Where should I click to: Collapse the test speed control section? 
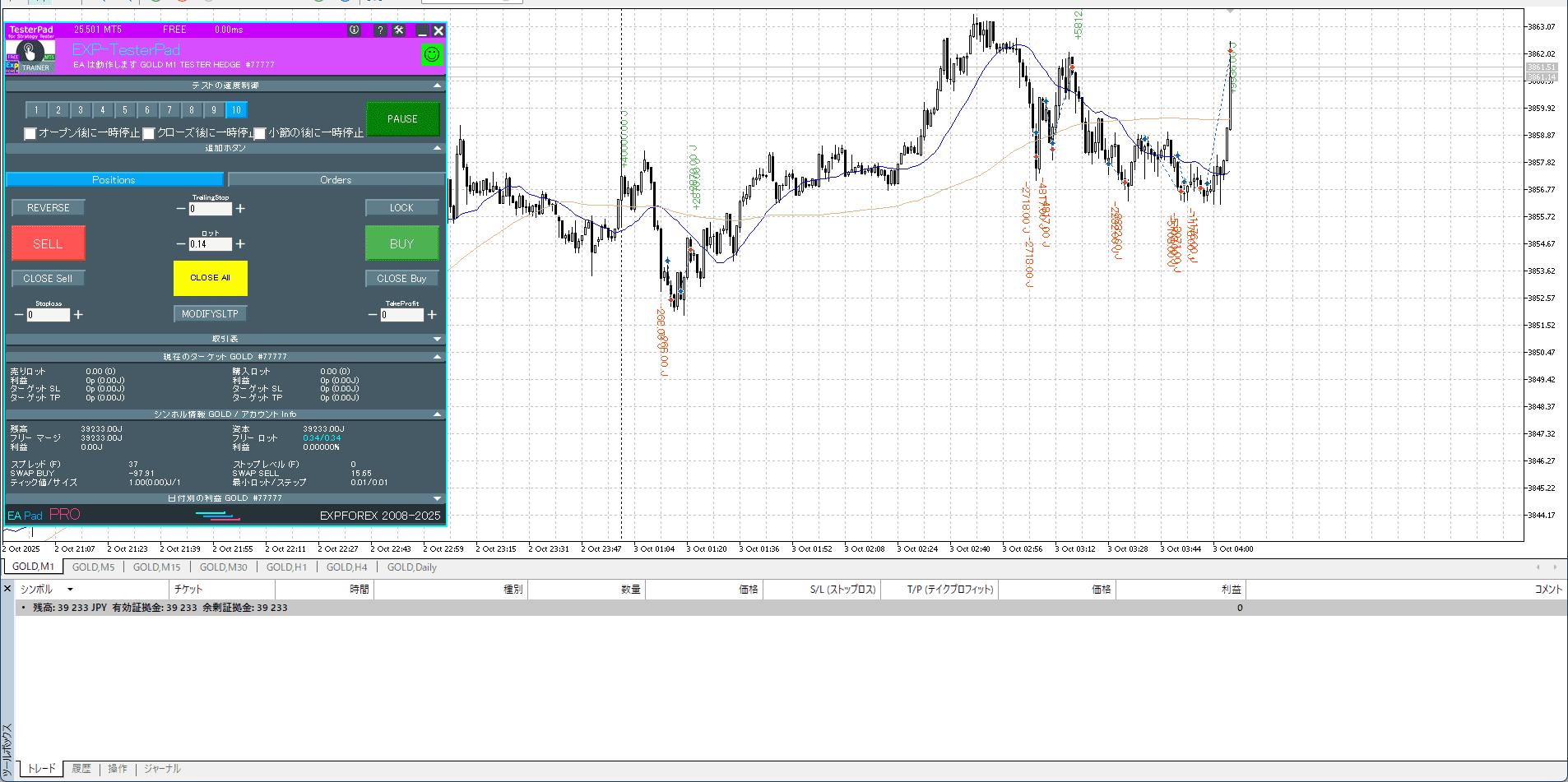pos(437,86)
